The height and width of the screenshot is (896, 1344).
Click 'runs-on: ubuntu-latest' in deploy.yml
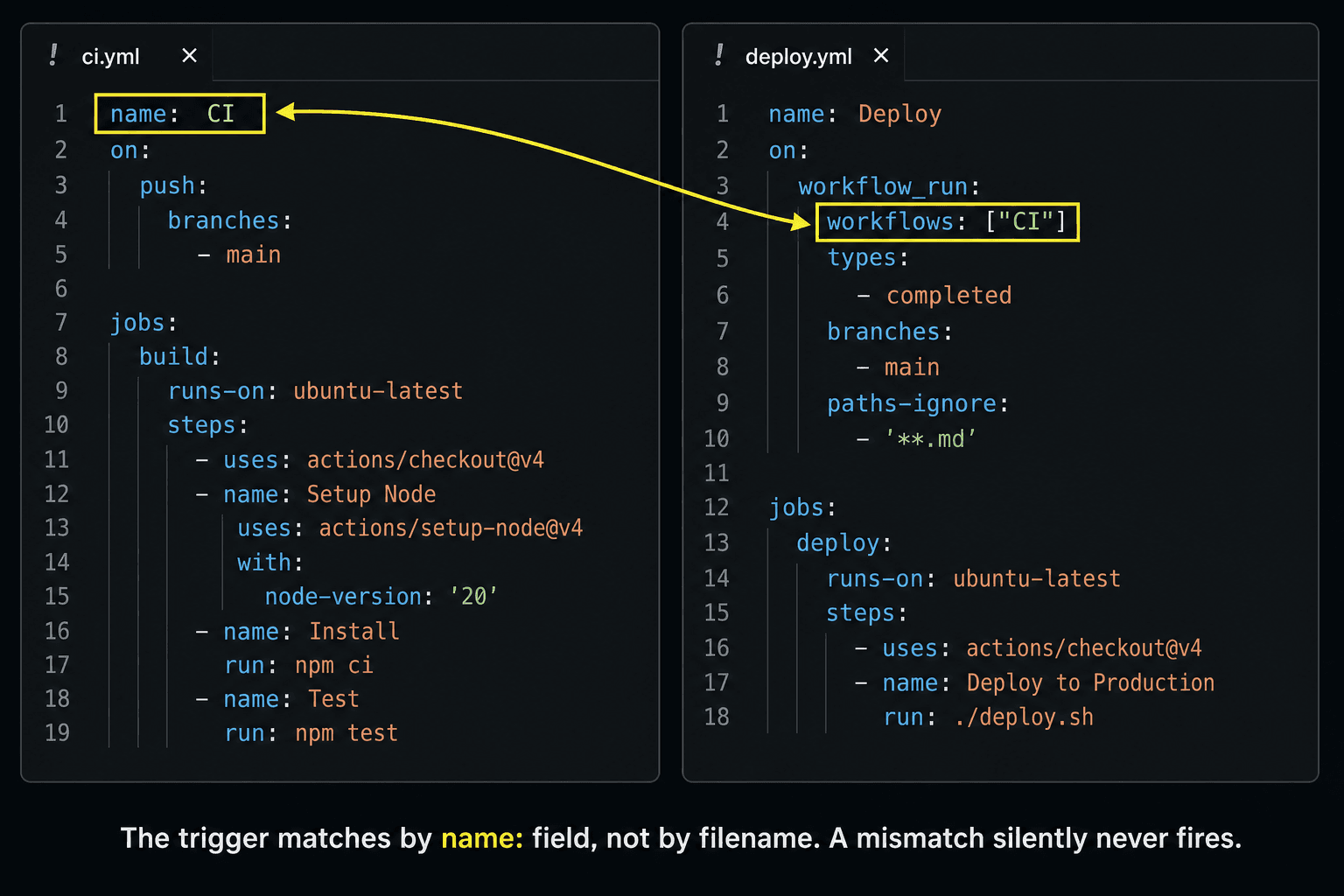click(974, 578)
